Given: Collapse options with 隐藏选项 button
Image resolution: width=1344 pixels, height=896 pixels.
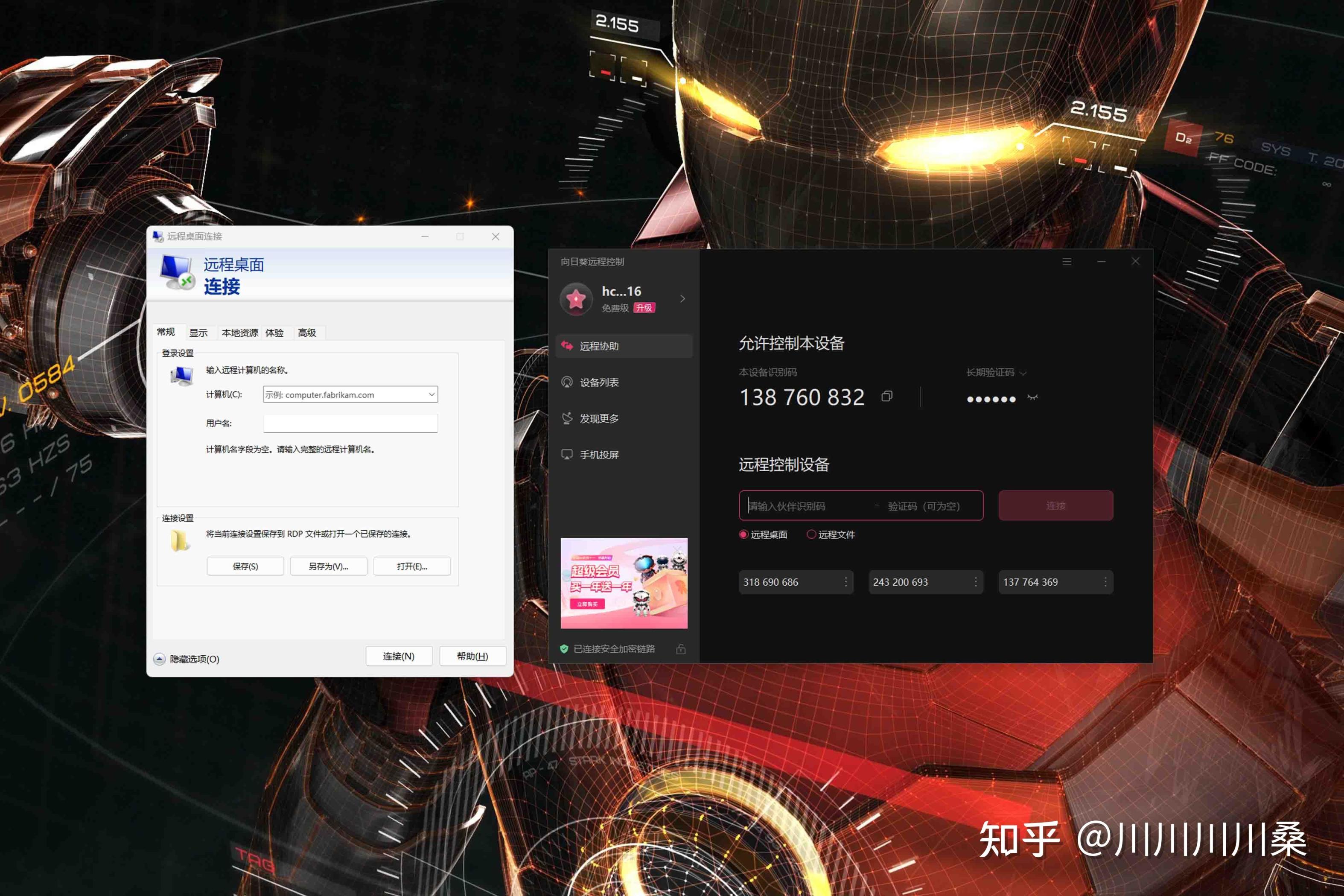Looking at the screenshot, I should (160, 659).
